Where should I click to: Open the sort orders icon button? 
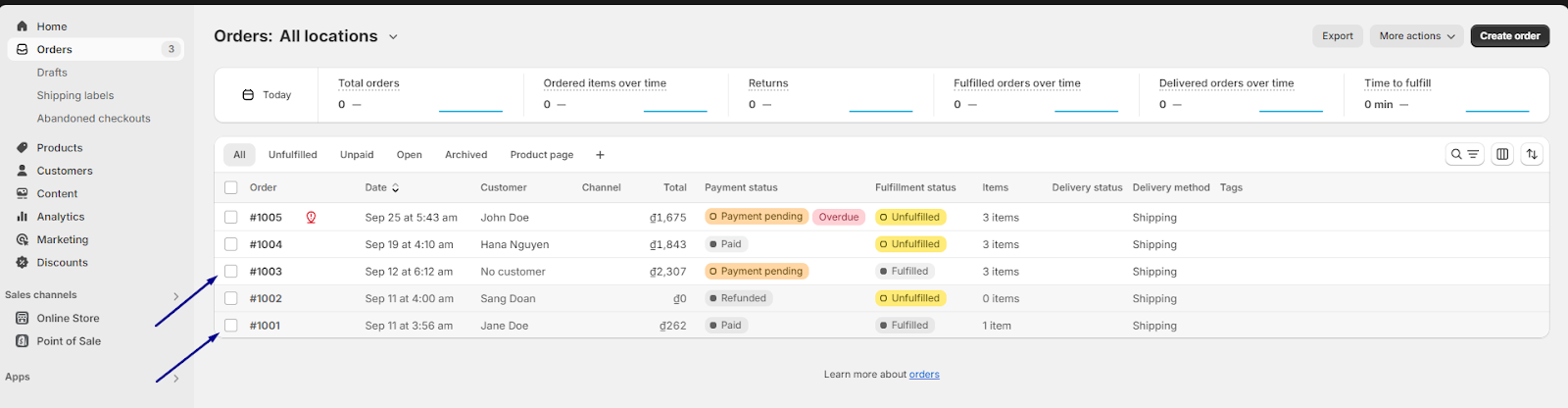click(x=1532, y=154)
